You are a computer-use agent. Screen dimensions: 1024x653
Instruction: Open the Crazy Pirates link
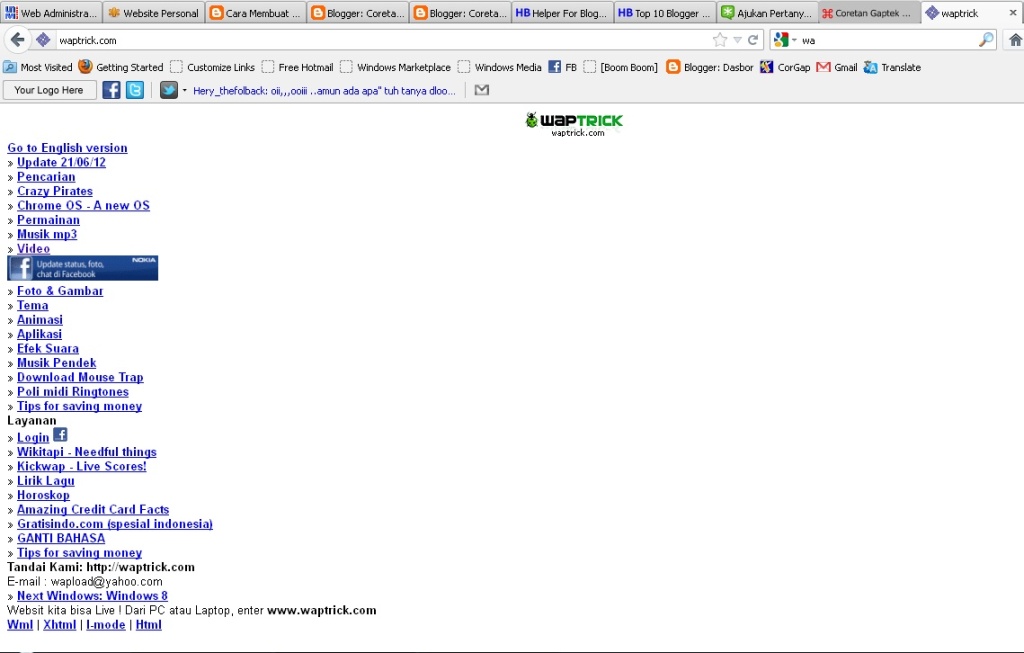pos(55,191)
